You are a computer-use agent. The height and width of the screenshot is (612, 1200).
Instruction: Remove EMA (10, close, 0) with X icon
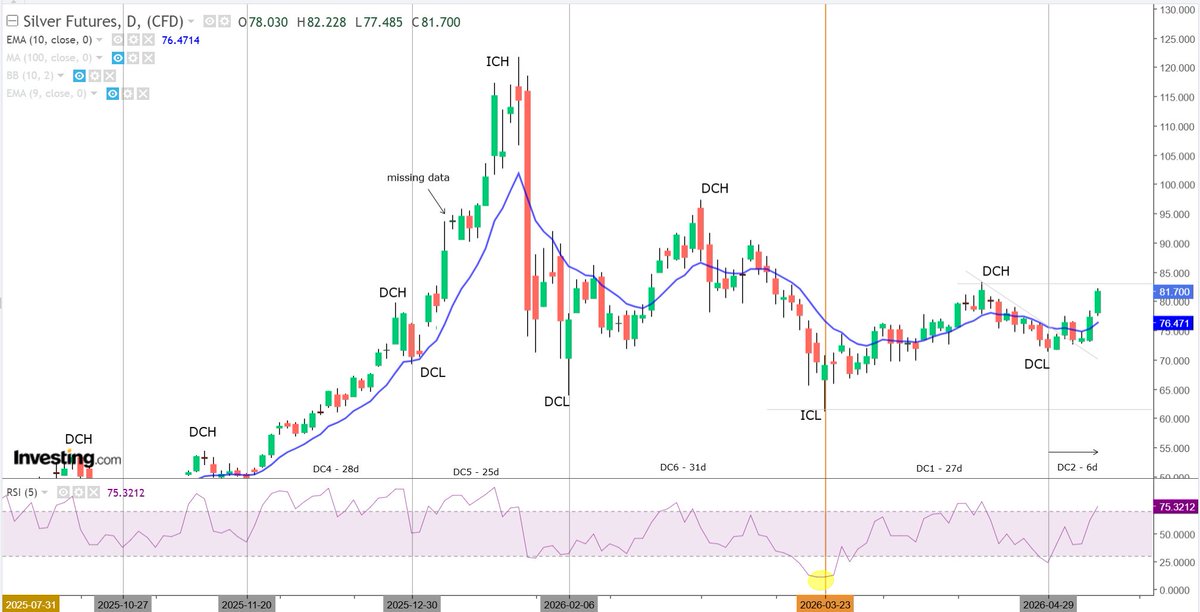[x=148, y=40]
